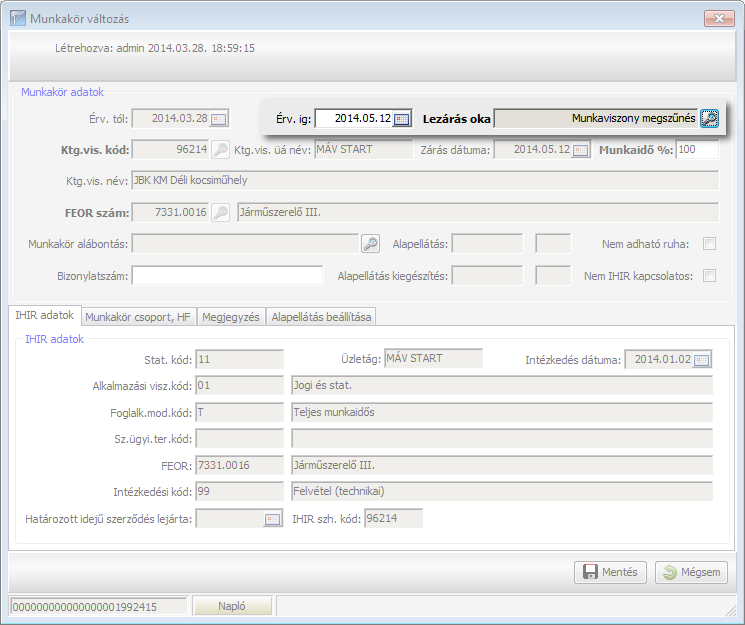Click the Munkaidő % field
This screenshot has width=745, height=625.
[x=697, y=150]
